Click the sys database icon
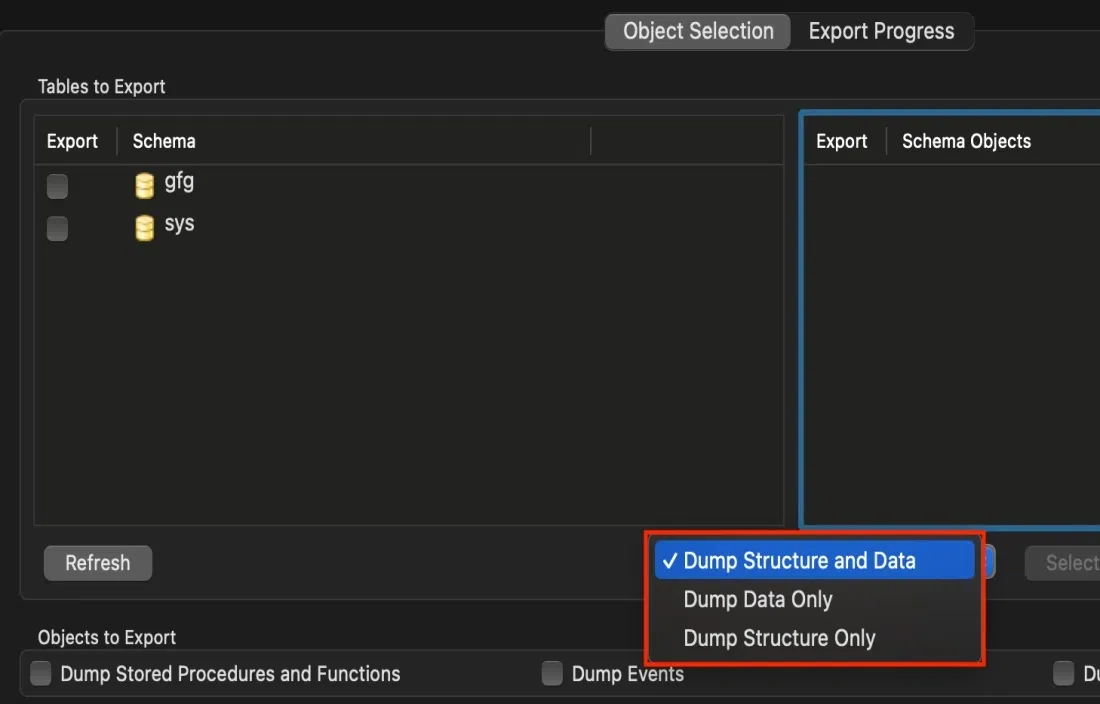This screenshot has height=704, width=1100. pos(145,228)
